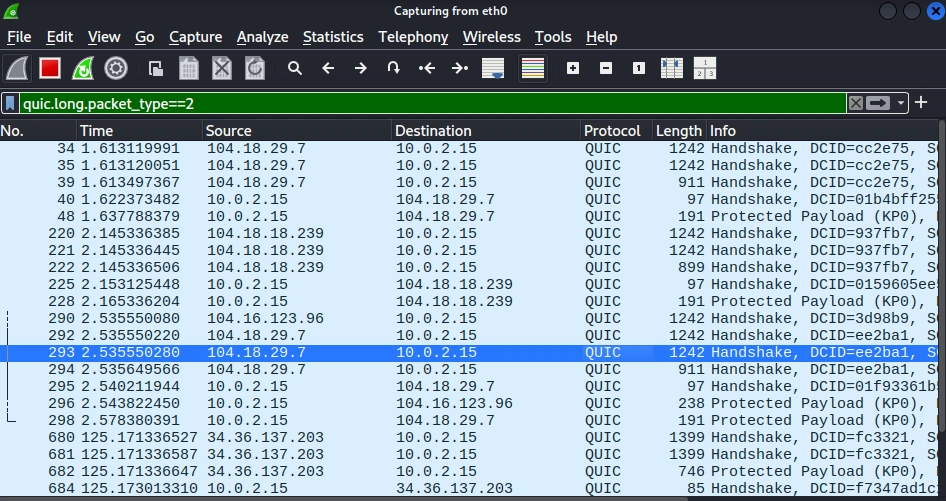Open the Wireless menu
This screenshot has height=501, width=946.
coord(492,37)
